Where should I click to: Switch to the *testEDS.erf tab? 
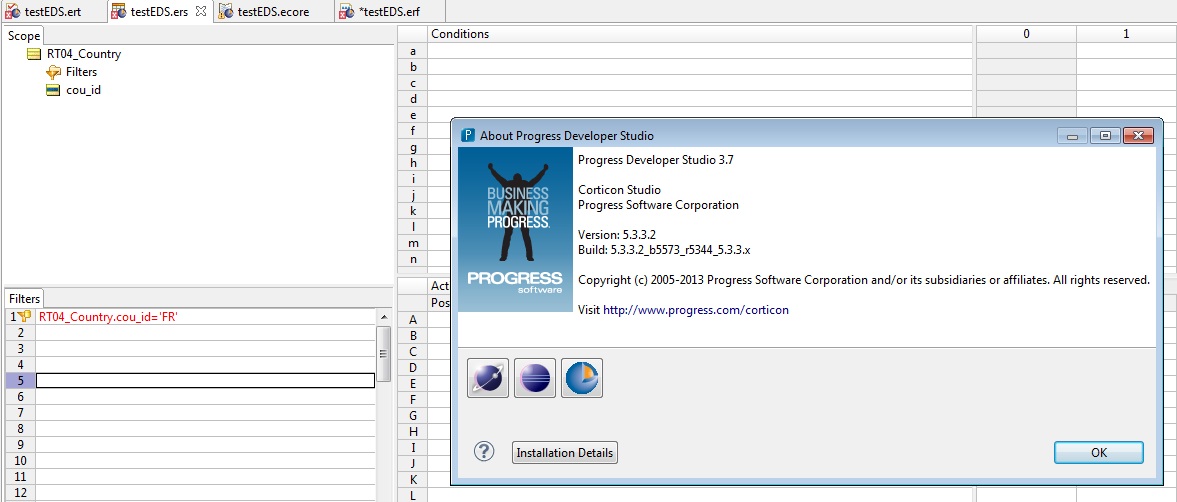pos(390,11)
